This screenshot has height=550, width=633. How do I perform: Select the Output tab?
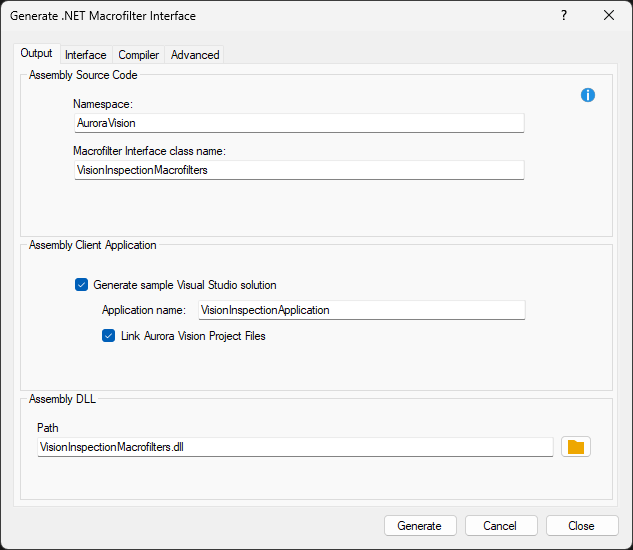[37, 54]
